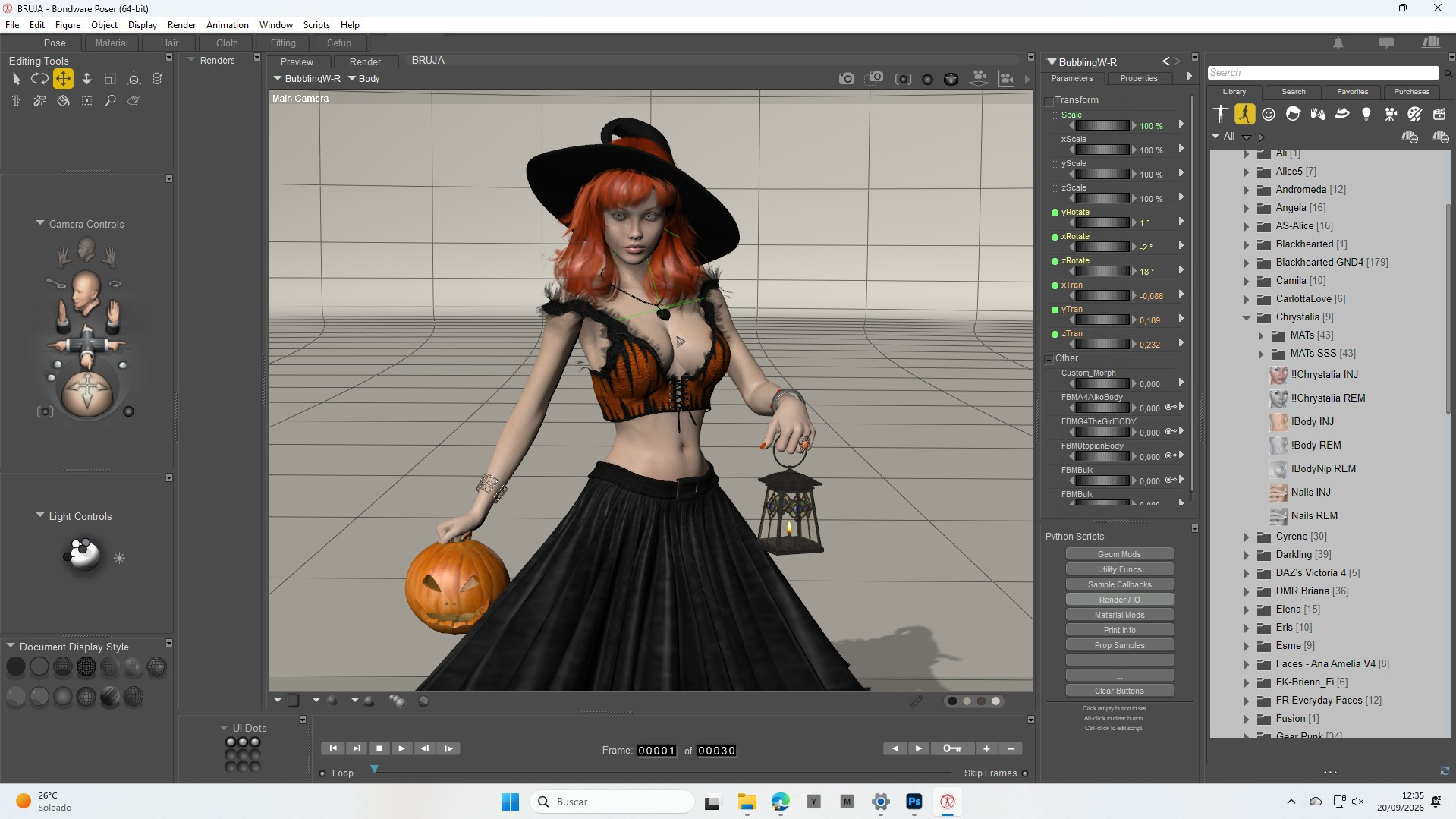Collapse the Chrystalia library folder
The width and height of the screenshot is (1456, 819).
(x=1246, y=317)
